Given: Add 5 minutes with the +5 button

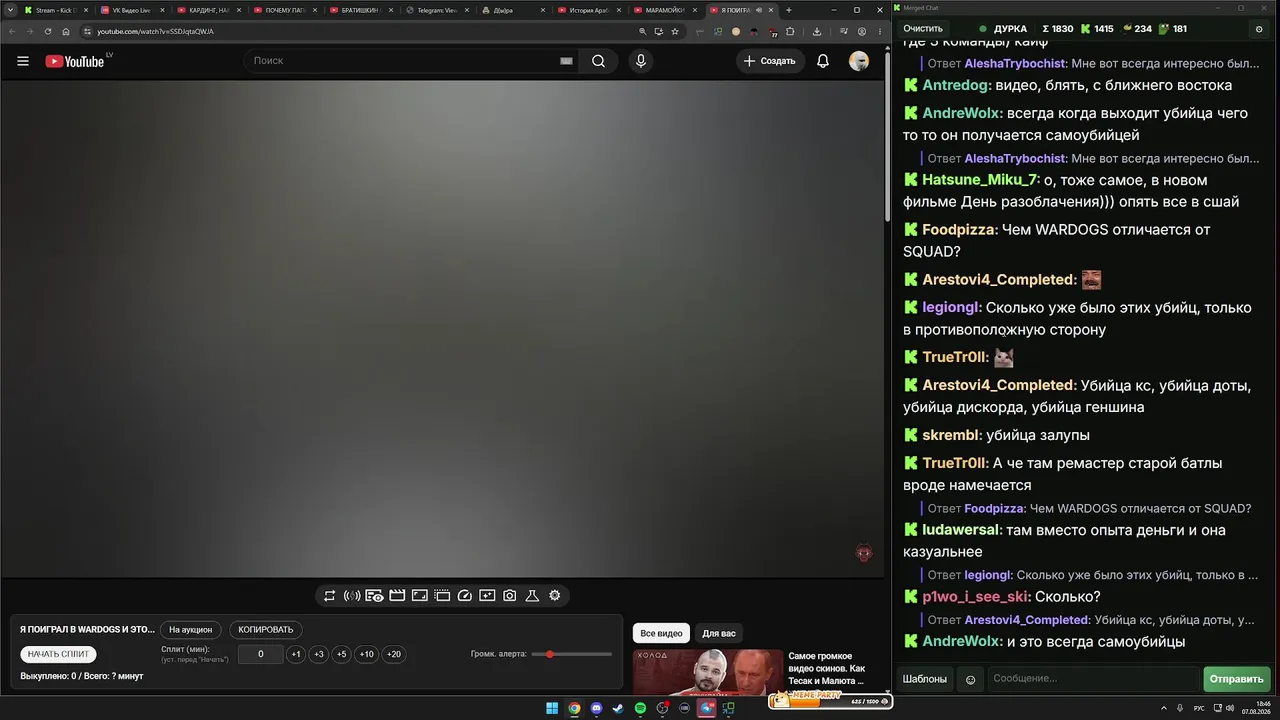Looking at the screenshot, I should pos(342,654).
